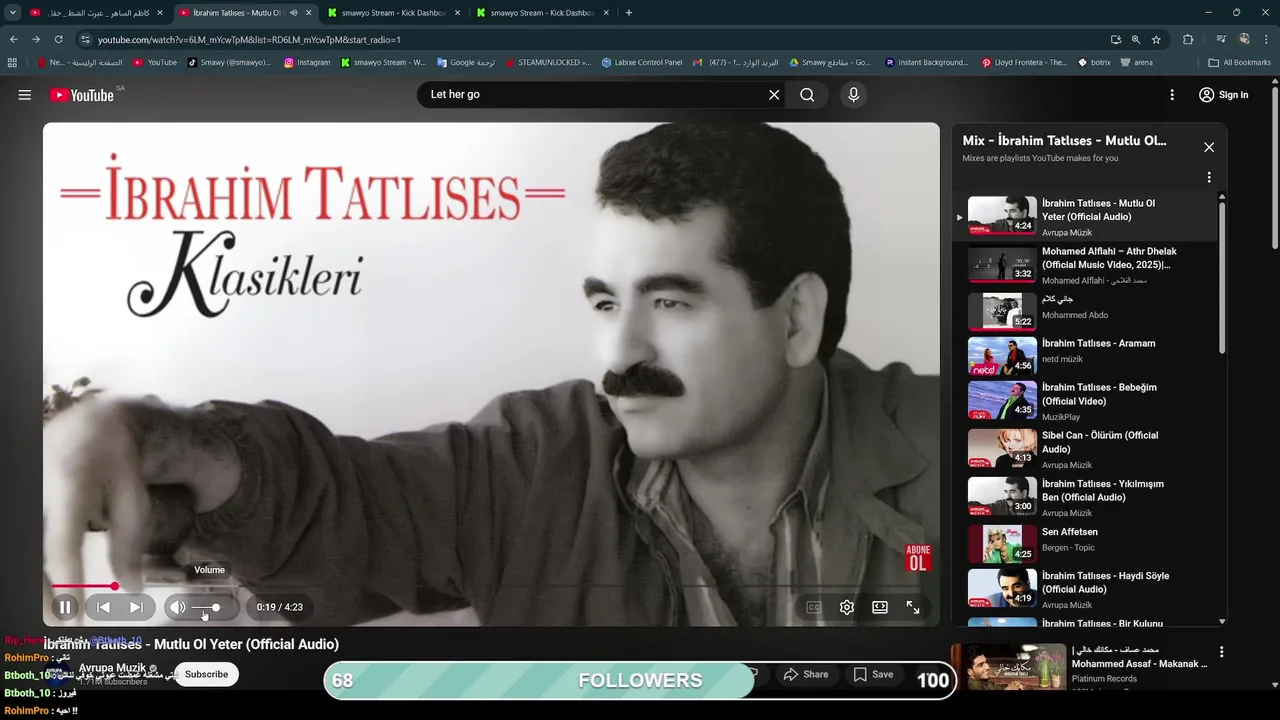
Task: Click the browser address bar URL
Action: pos(249,40)
